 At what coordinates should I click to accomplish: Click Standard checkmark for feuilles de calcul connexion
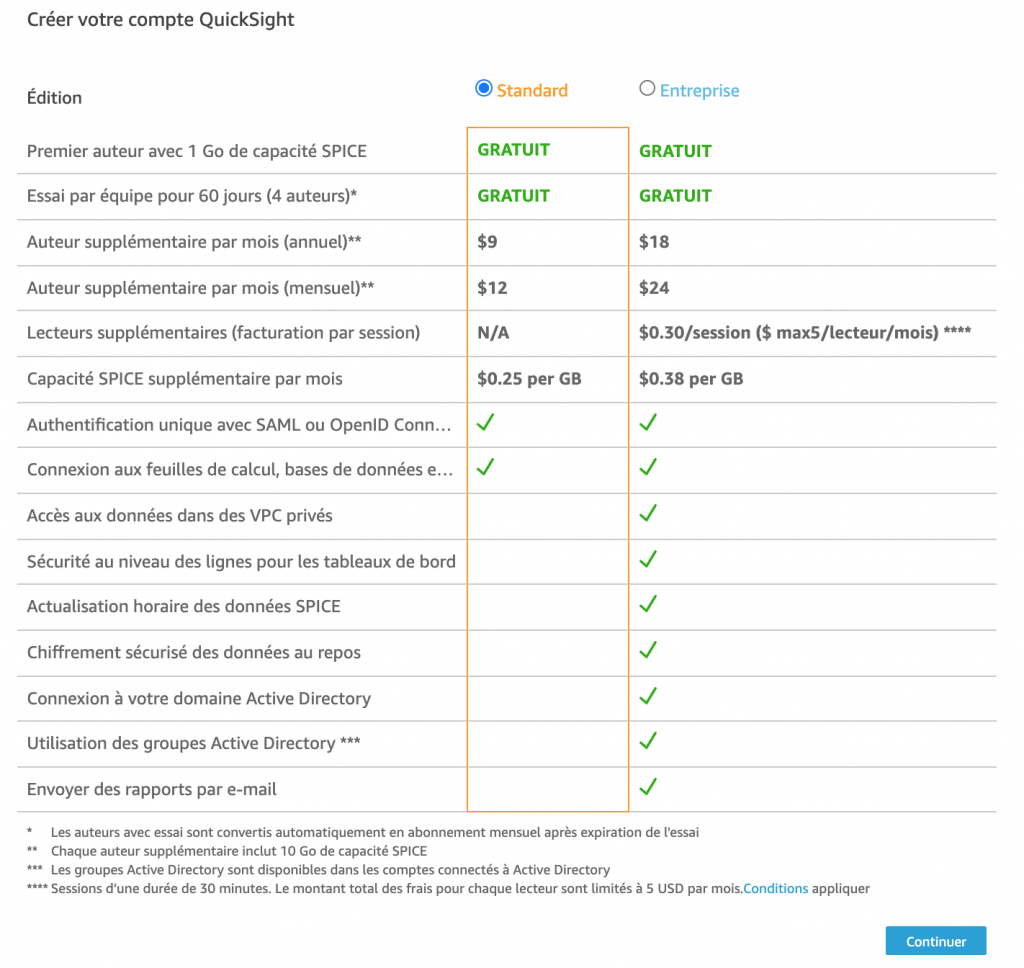coord(486,467)
